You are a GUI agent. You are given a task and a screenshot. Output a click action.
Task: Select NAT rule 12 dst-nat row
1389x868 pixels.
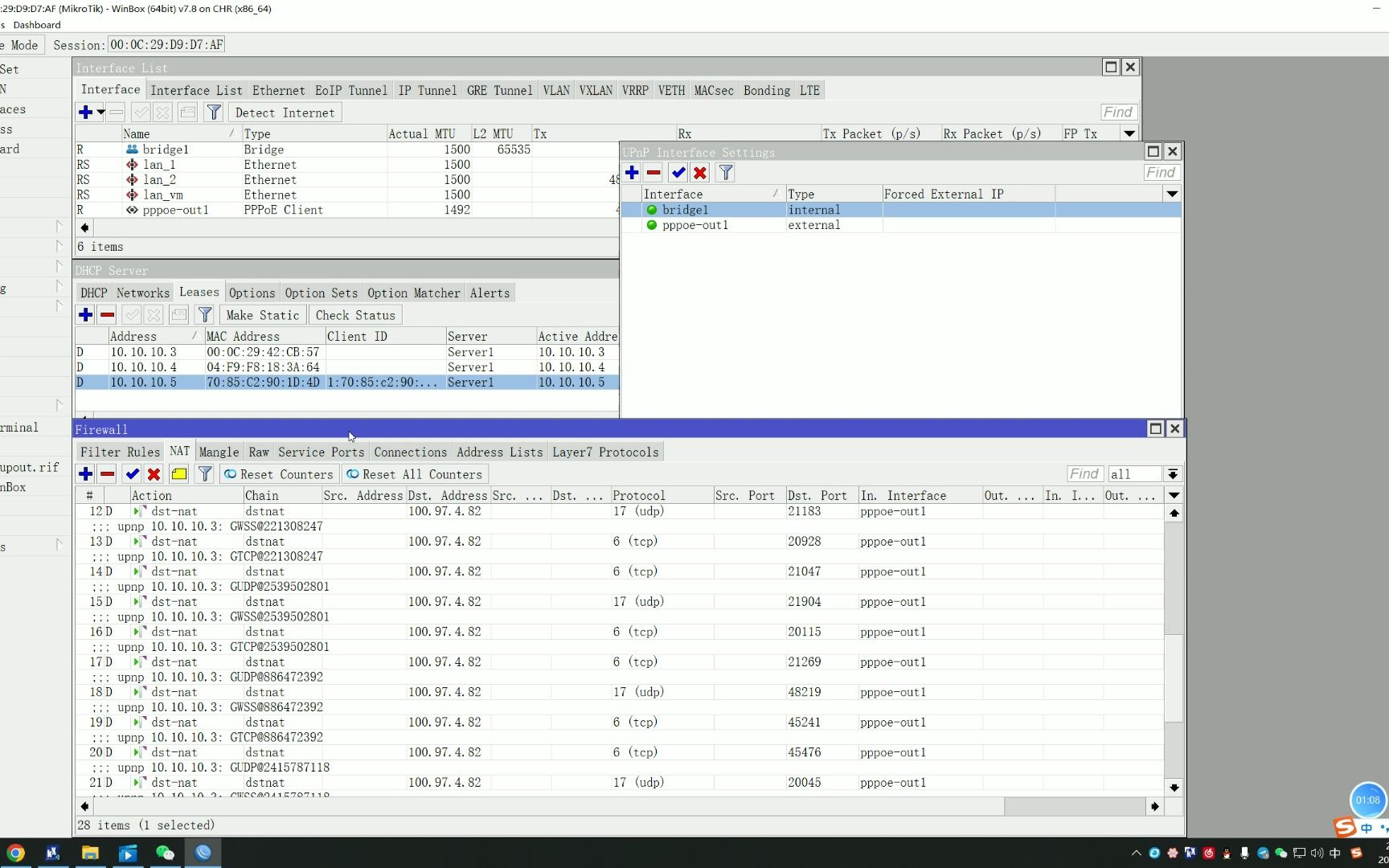tap(619, 511)
